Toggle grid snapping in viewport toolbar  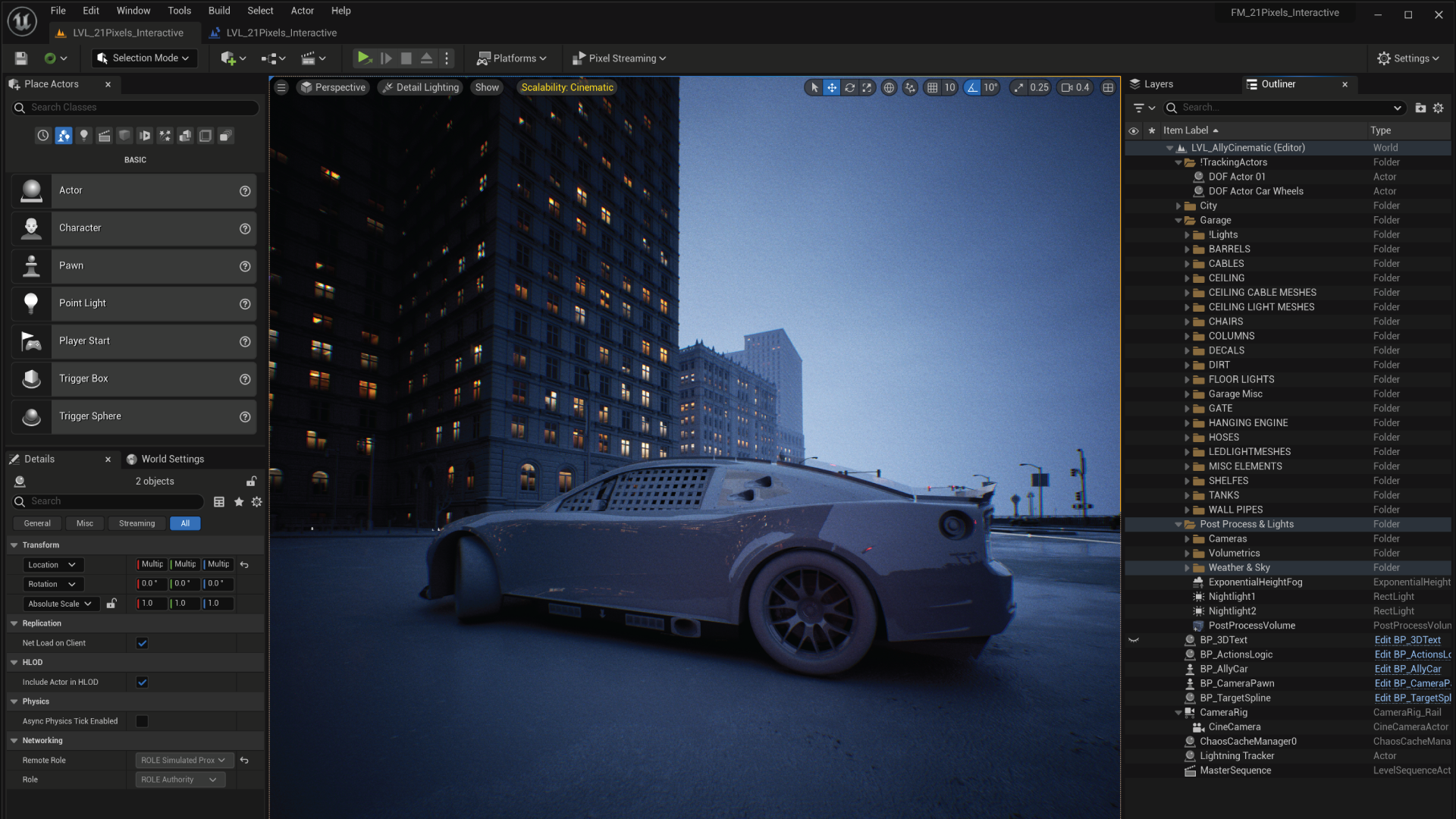pos(933,88)
